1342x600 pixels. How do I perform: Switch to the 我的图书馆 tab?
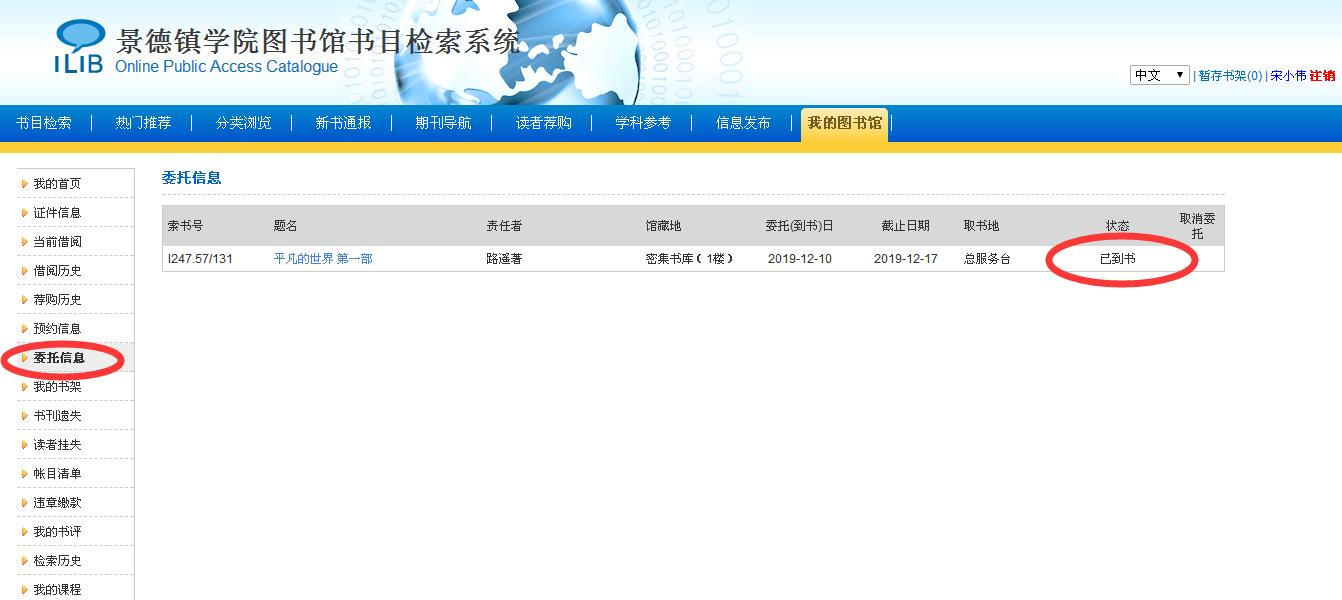(844, 123)
